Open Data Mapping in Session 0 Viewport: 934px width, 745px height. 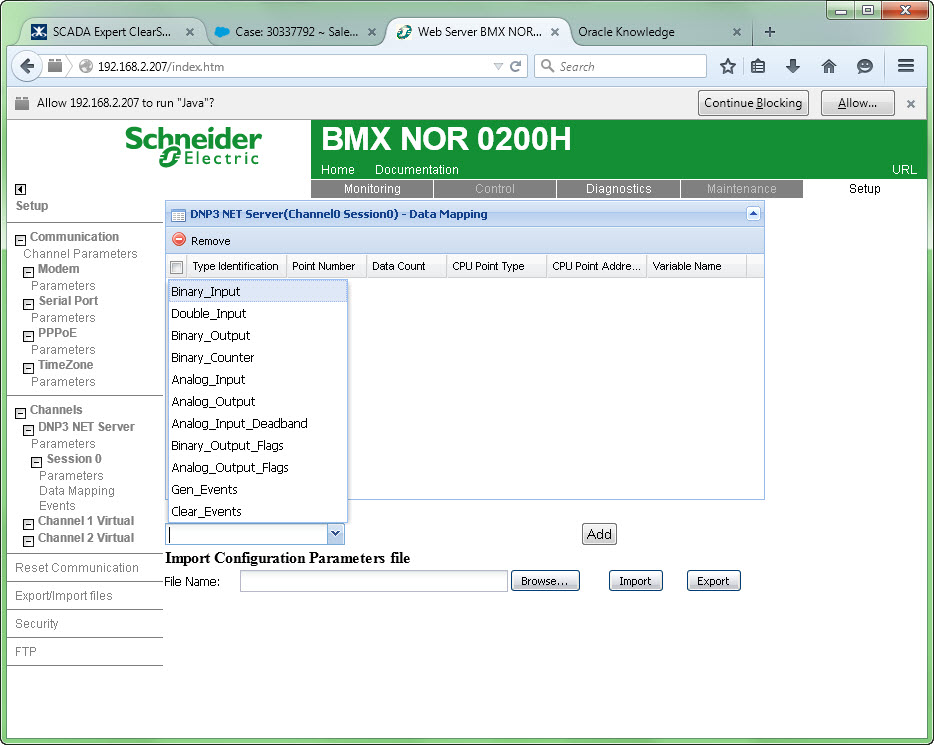[x=77, y=491]
